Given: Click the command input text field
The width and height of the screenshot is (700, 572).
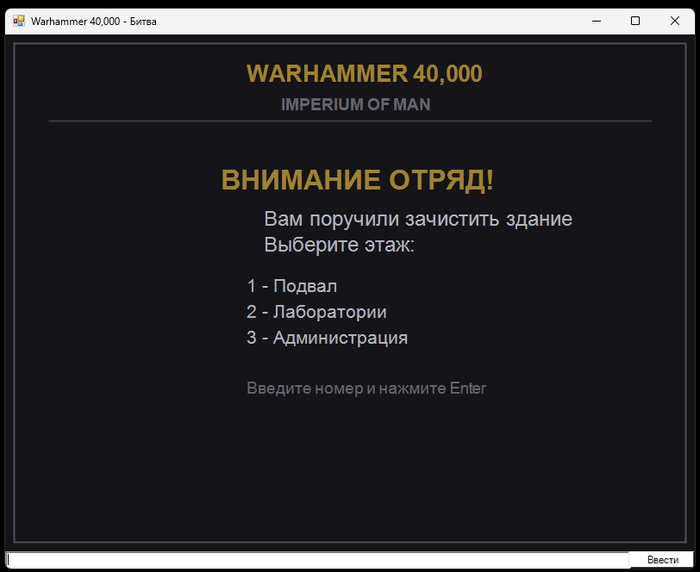Looking at the screenshot, I should (x=317, y=560).
